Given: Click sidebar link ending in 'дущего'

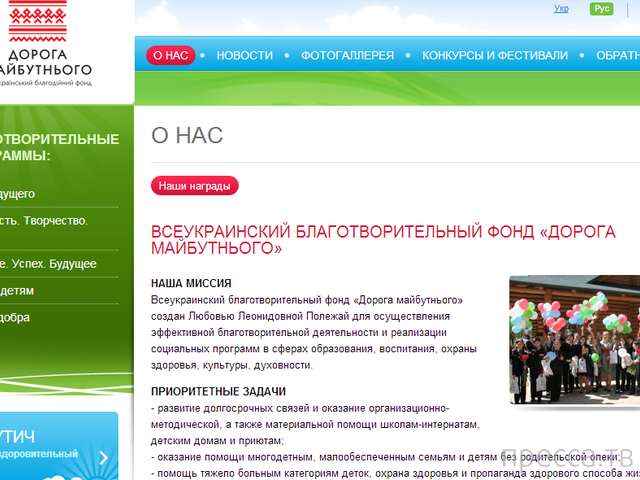Looking at the screenshot, I should (x=18, y=193).
